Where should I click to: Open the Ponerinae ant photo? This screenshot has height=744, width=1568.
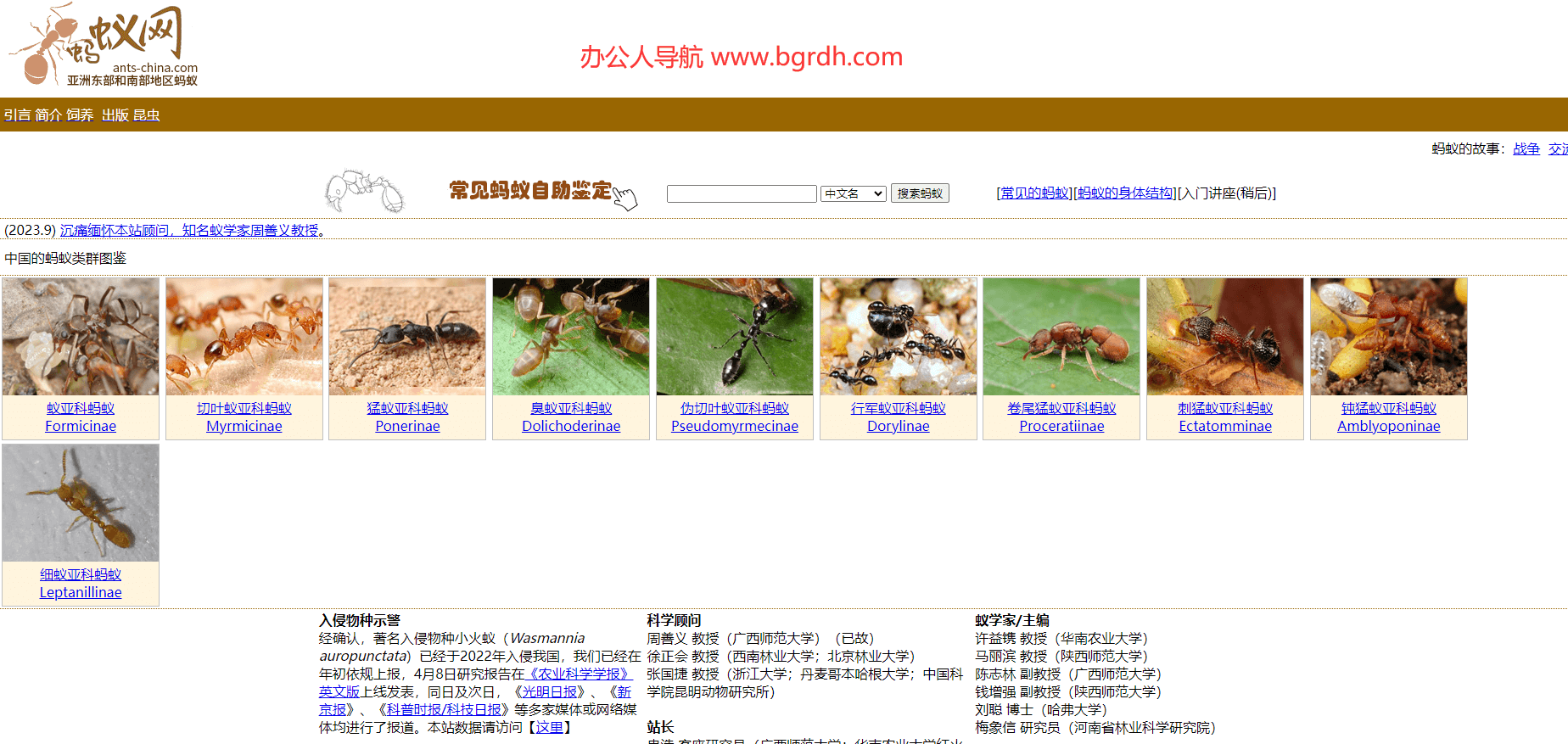click(407, 337)
